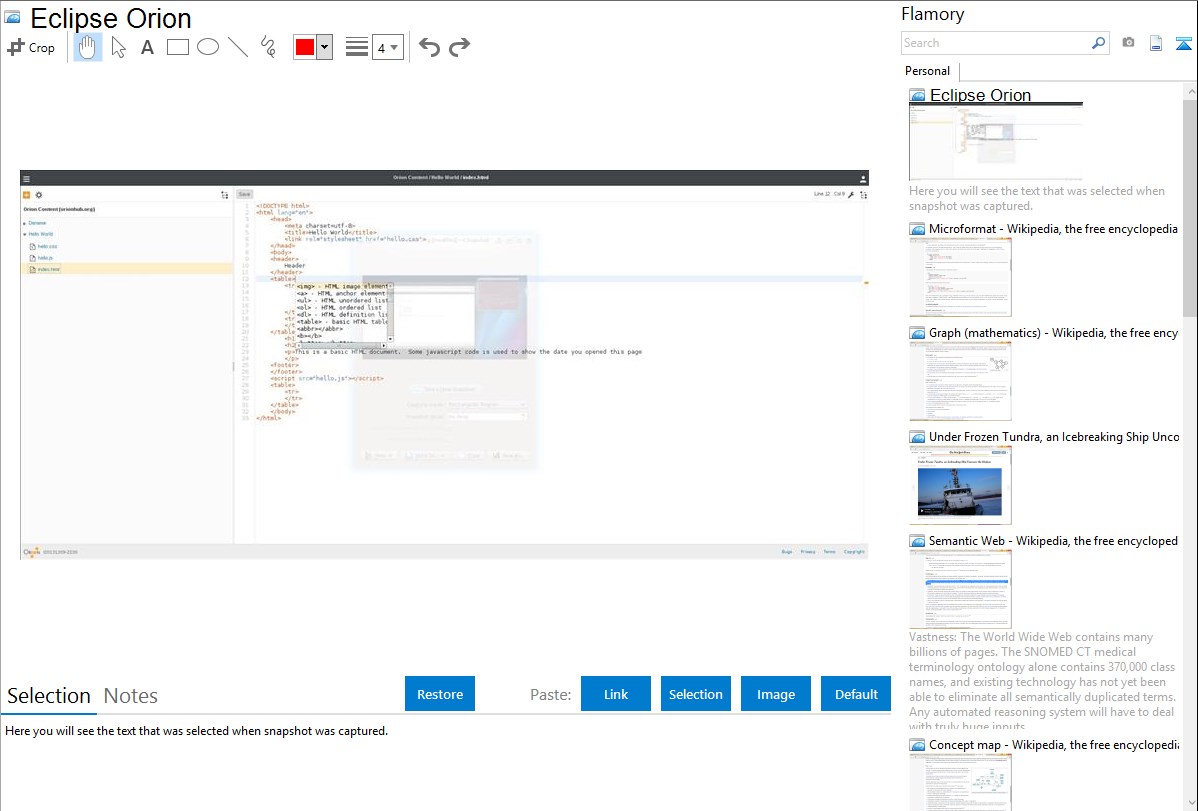Click the red color swatch
Viewport: 1198px width, 811px height.
[305, 47]
